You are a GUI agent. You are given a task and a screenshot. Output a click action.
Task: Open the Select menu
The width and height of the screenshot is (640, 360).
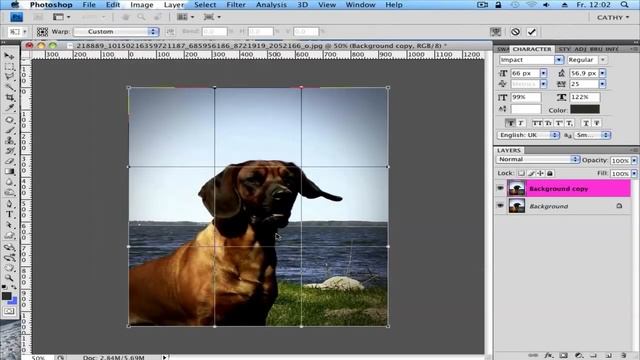point(205,5)
